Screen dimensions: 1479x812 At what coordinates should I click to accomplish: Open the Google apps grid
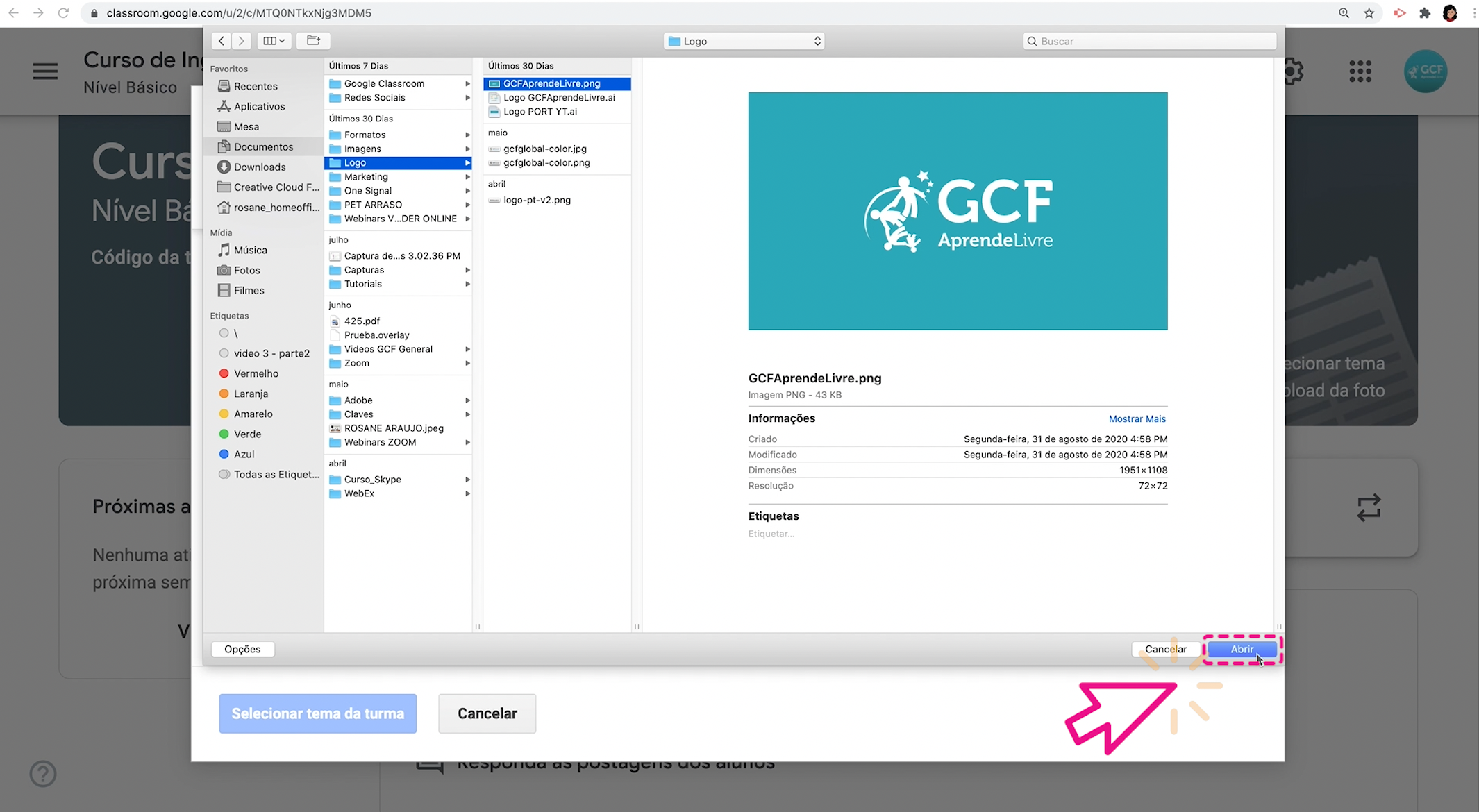(x=1360, y=71)
